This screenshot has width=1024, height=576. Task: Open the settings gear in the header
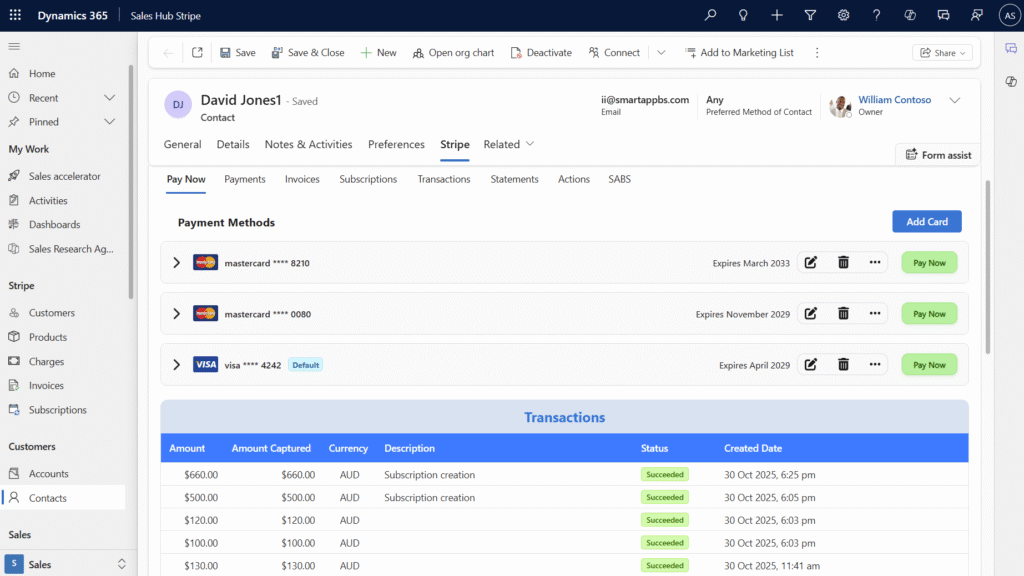pyautogui.click(x=843, y=15)
